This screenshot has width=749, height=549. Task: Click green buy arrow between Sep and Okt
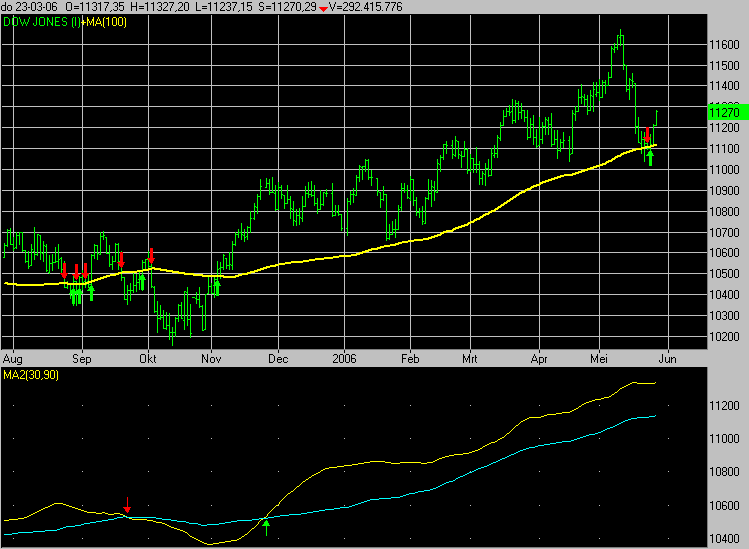tap(141, 280)
